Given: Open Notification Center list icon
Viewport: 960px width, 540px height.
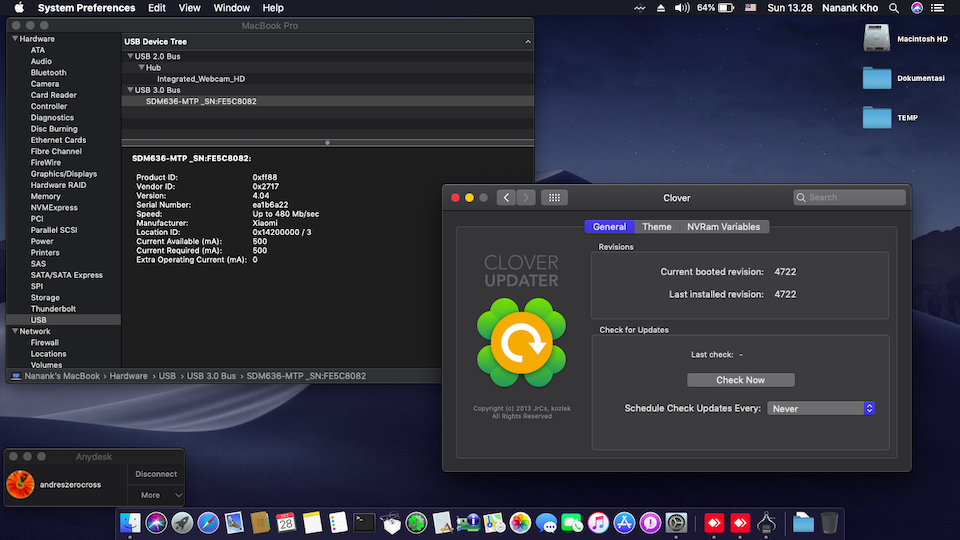Looking at the screenshot, I should point(937,8).
